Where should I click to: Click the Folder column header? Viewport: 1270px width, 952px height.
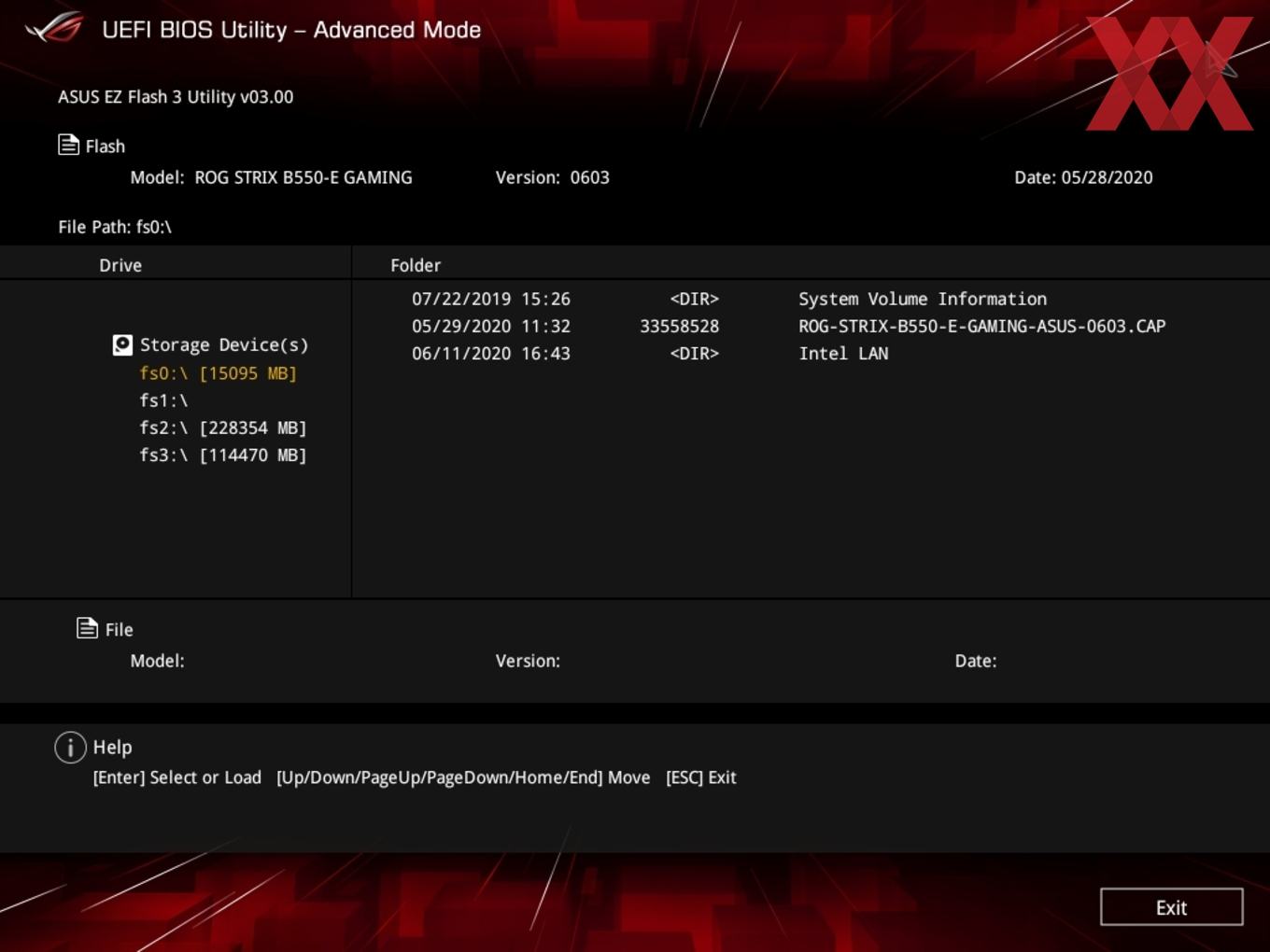tap(416, 265)
